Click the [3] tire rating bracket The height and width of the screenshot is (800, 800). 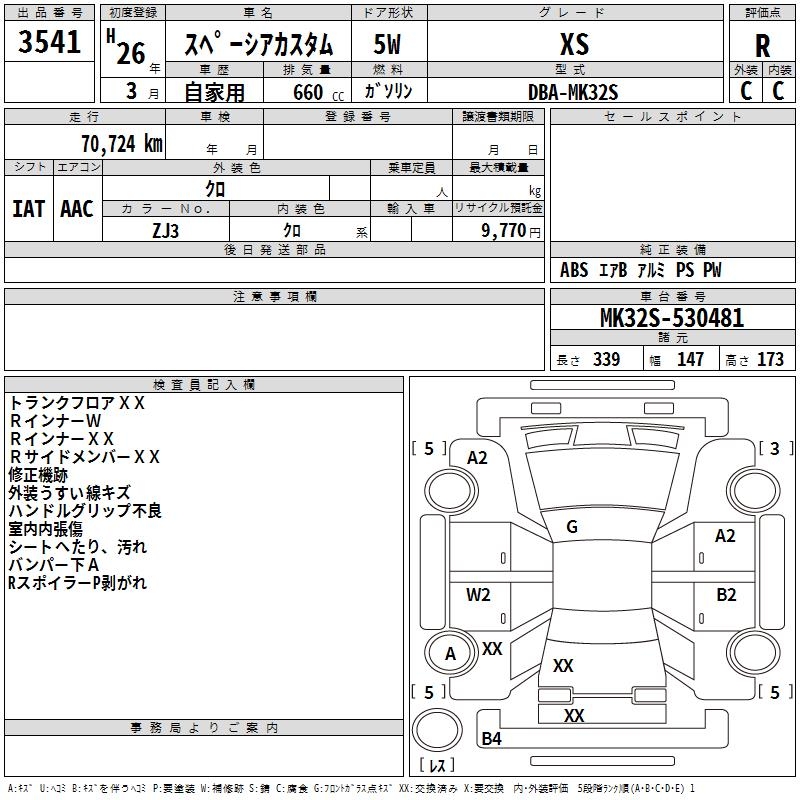click(x=775, y=449)
